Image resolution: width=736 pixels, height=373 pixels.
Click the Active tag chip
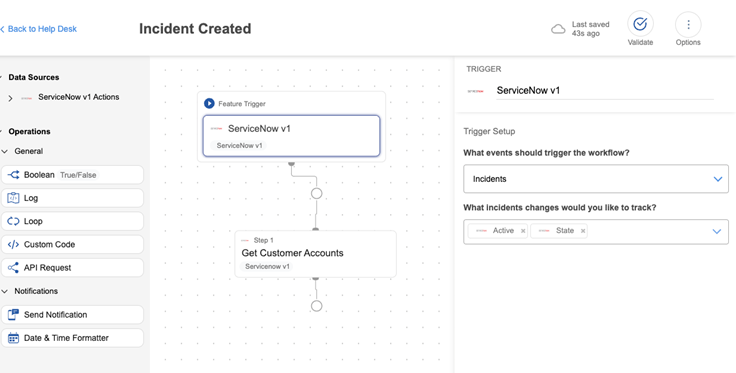[498, 231]
